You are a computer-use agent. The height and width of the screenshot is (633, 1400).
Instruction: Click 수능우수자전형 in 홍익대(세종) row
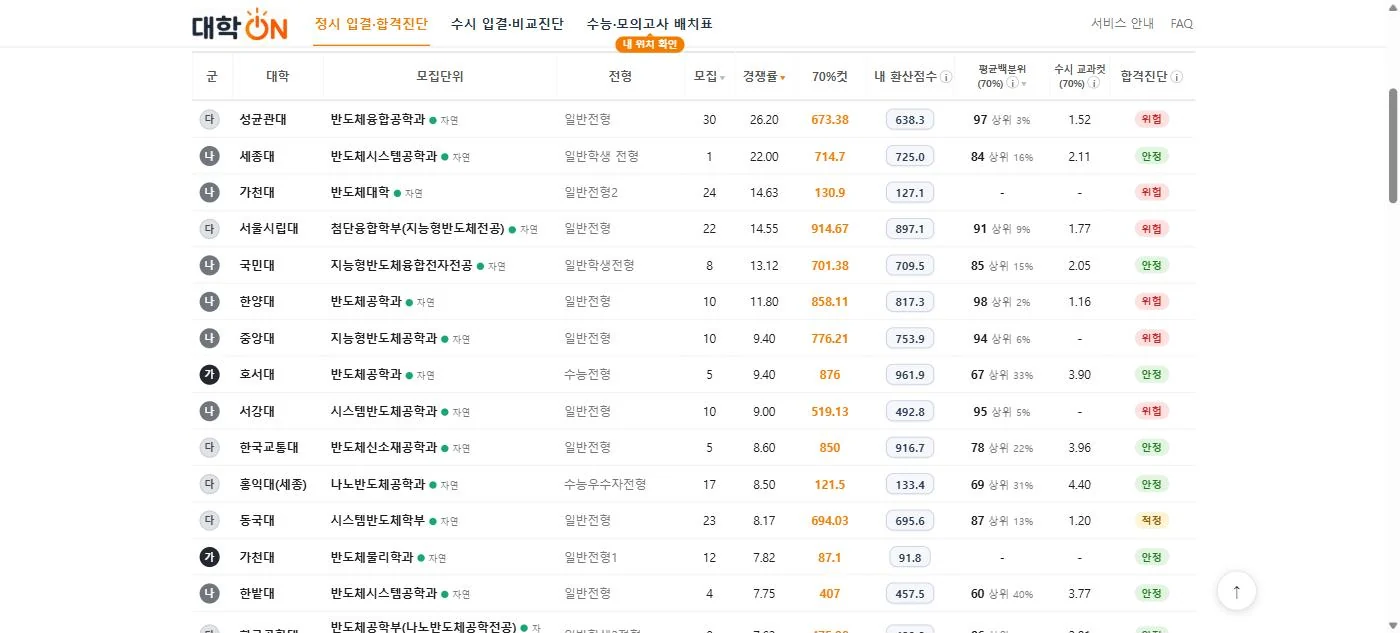[x=605, y=484]
